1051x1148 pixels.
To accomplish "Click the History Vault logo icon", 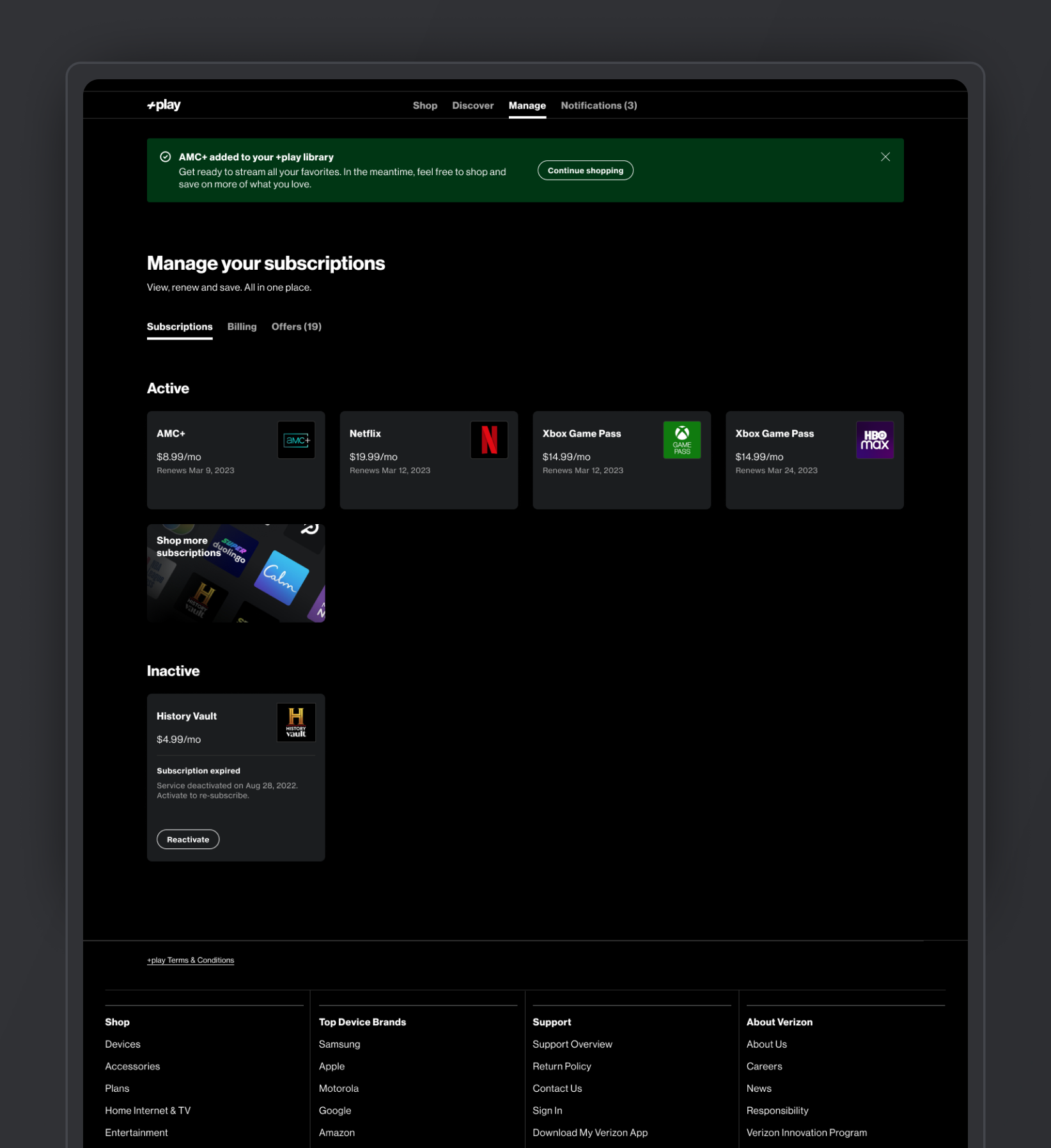I will (296, 722).
